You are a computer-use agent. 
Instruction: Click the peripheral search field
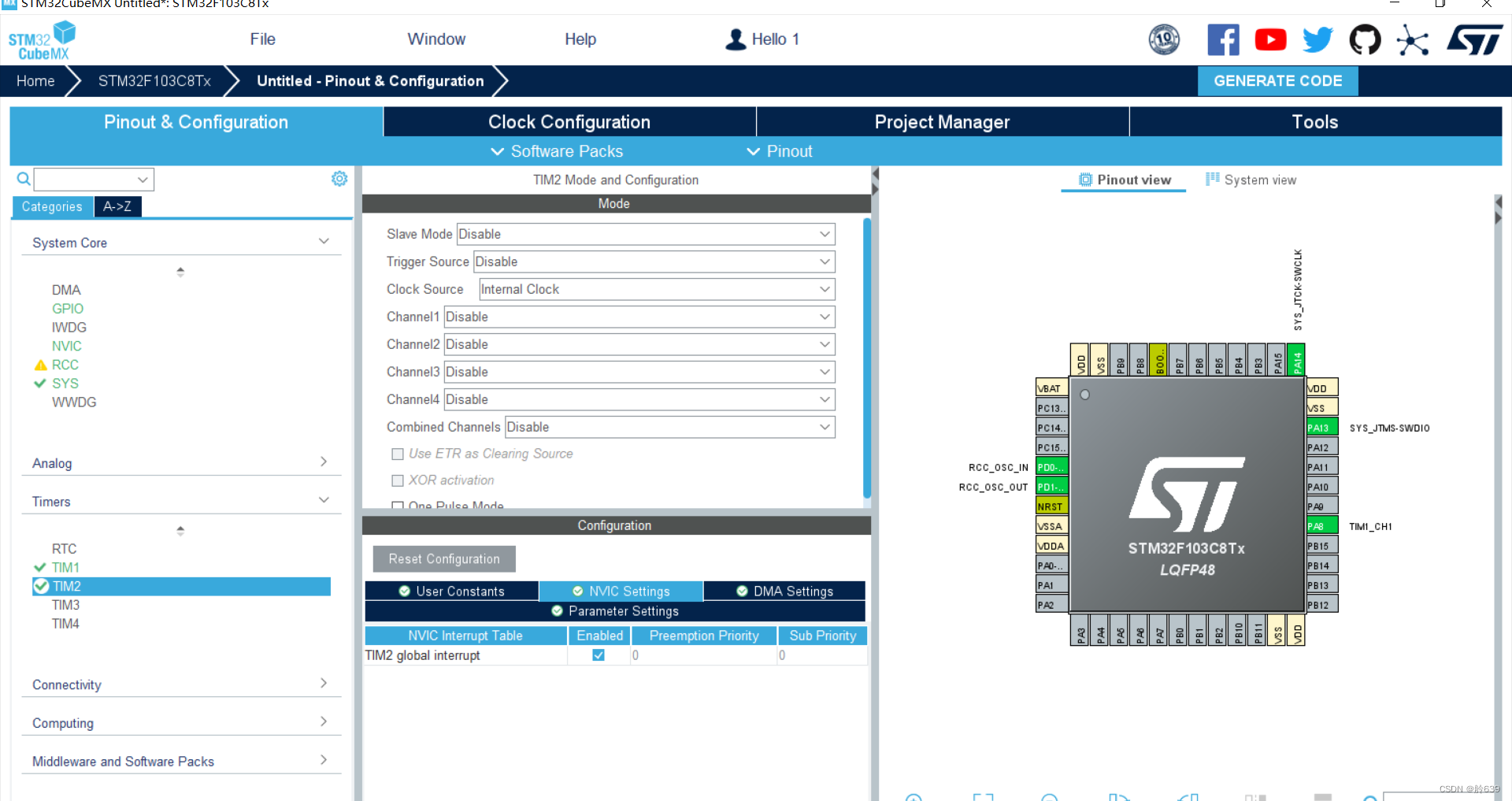point(94,180)
